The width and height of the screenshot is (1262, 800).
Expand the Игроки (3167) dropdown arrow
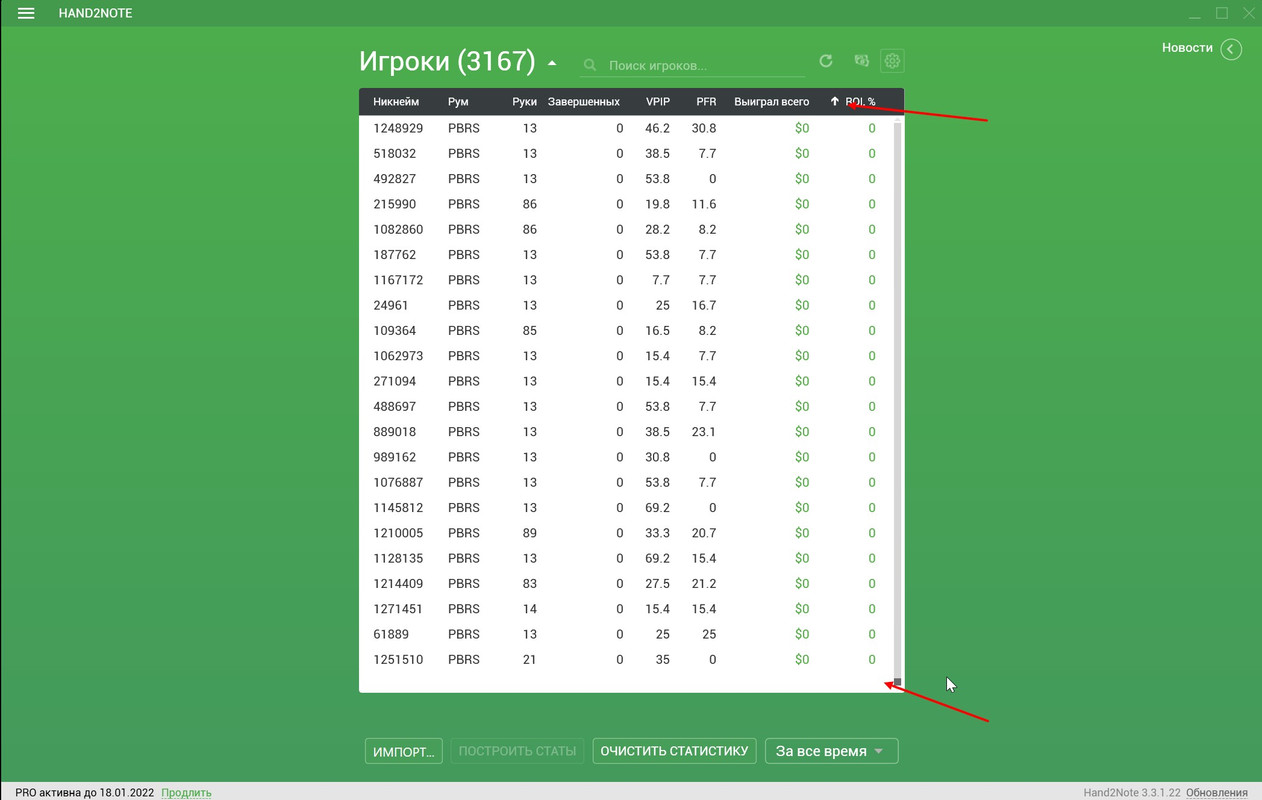[x=552, y=63]
